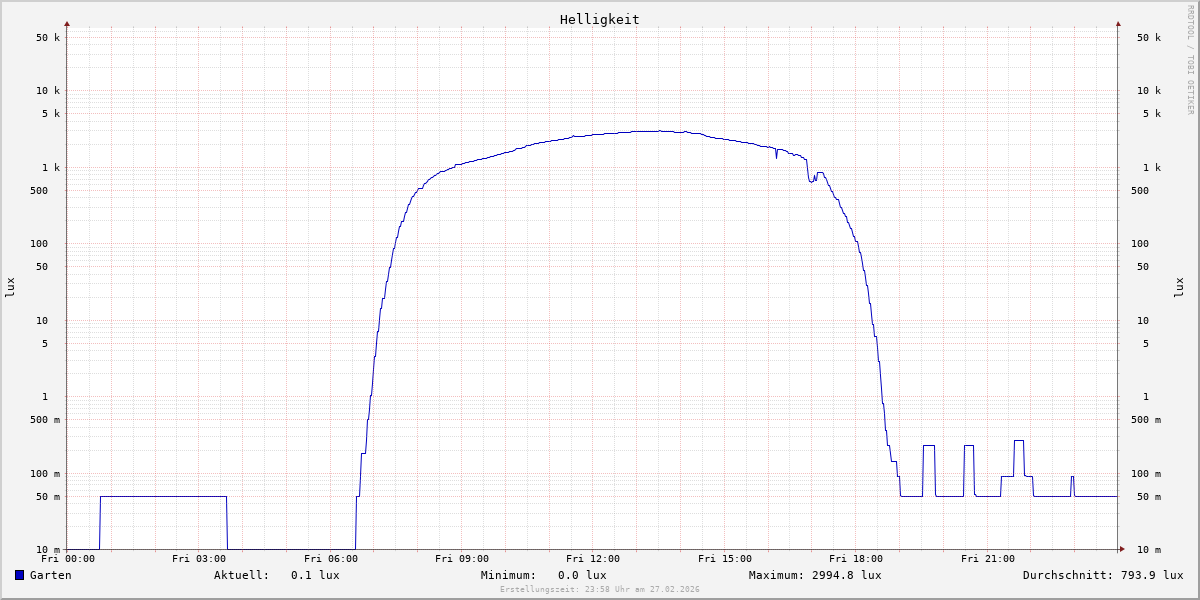Click the chart title 'Helligkeit'
The width and height of the screenshot is (1200, 600).
tap(600, 19)
